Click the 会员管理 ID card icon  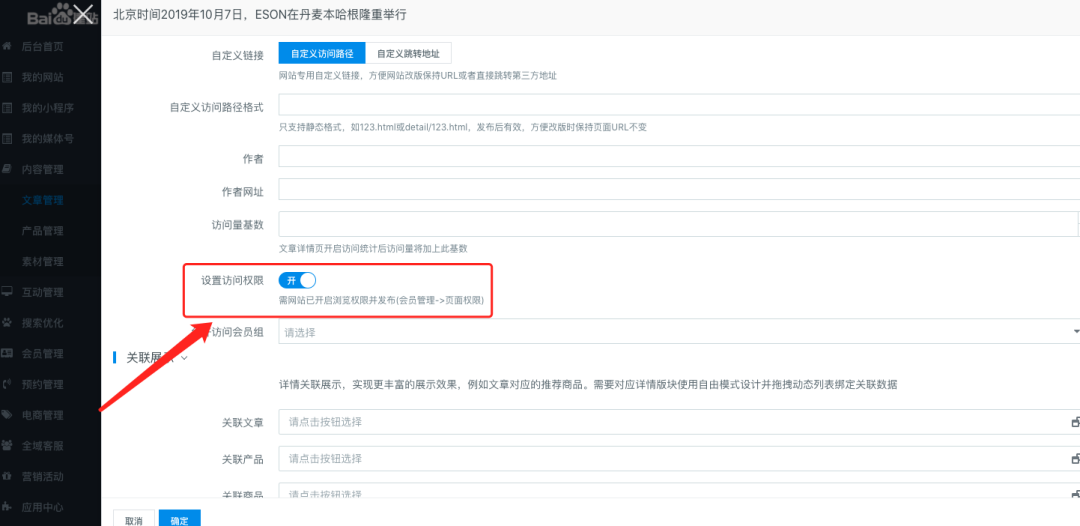(x=8, y=353)
